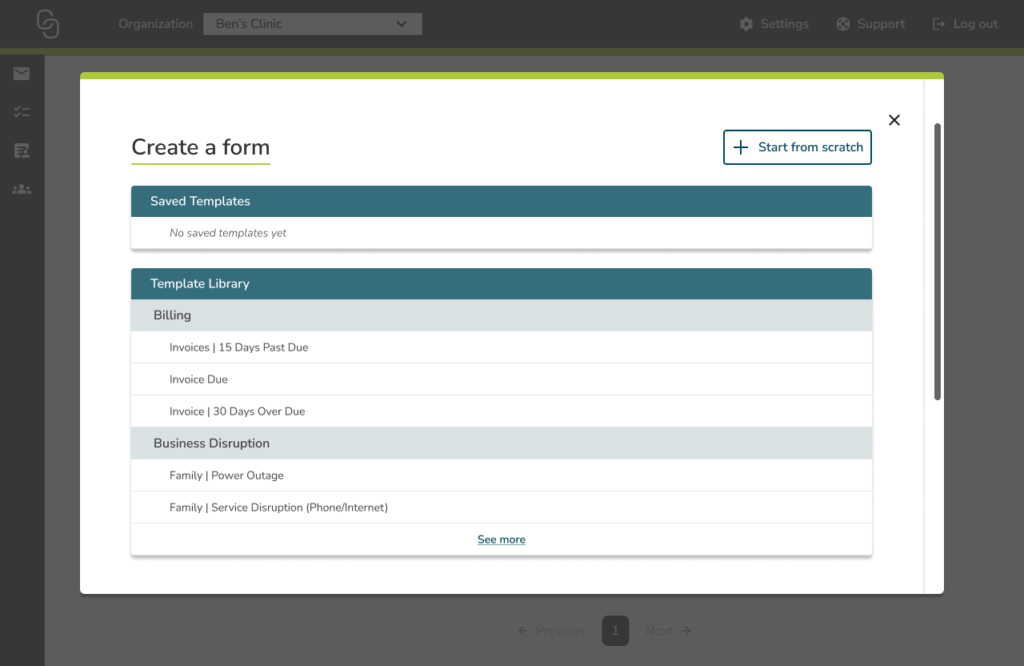Choose Family | Service Disruption (Phone/Internet) template
1024x666 pixels.
point(278,507)
